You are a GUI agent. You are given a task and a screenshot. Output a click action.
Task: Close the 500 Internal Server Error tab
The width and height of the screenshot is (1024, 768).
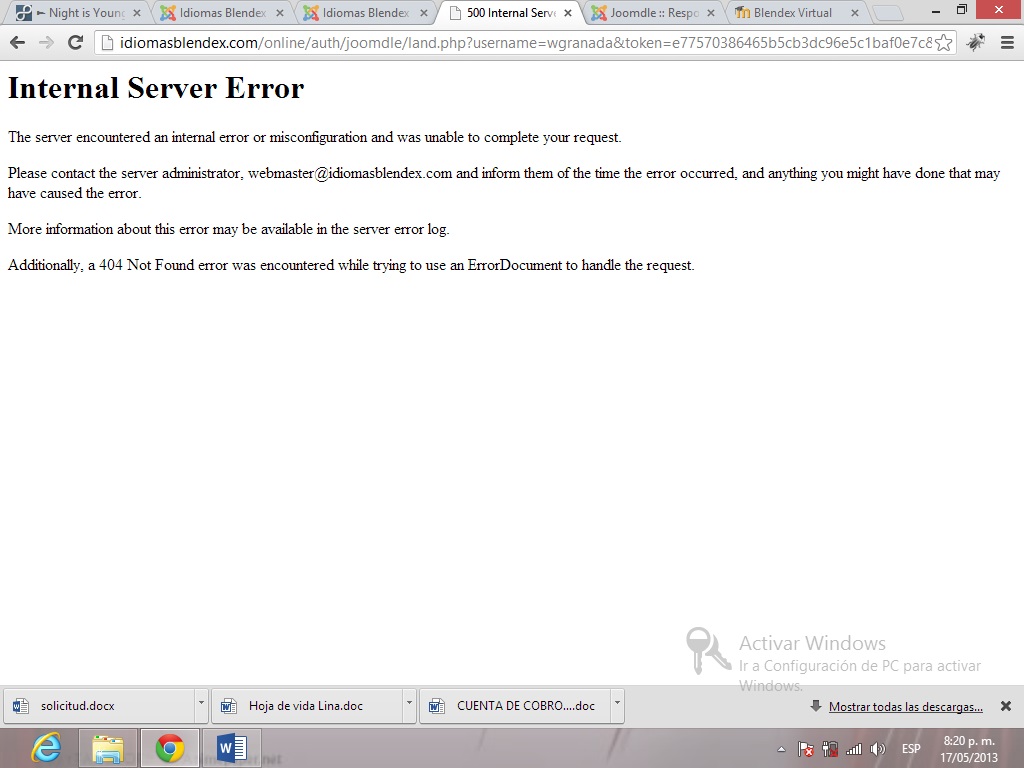(568, 13)
